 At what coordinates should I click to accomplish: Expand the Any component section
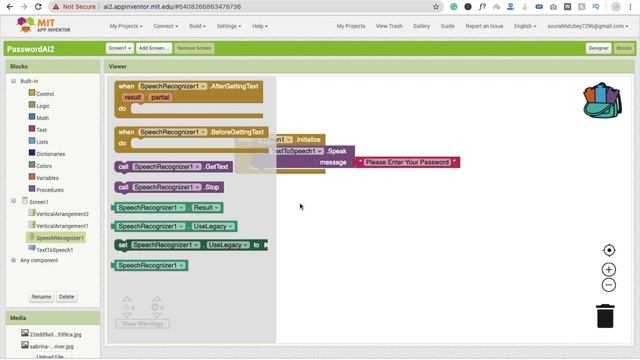tap(13, 260)
